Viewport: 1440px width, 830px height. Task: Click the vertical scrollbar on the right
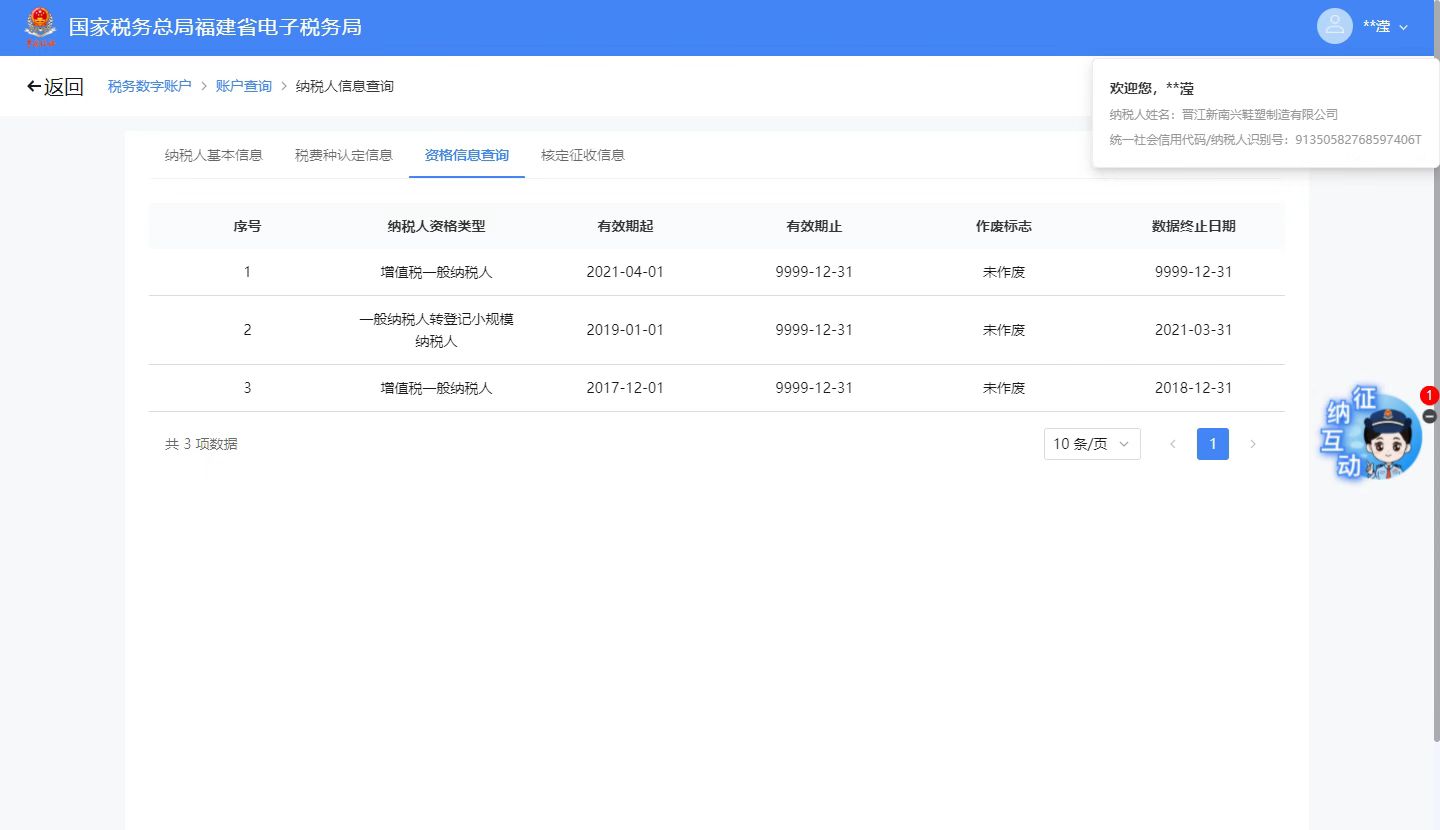[x=1435, y=400]
